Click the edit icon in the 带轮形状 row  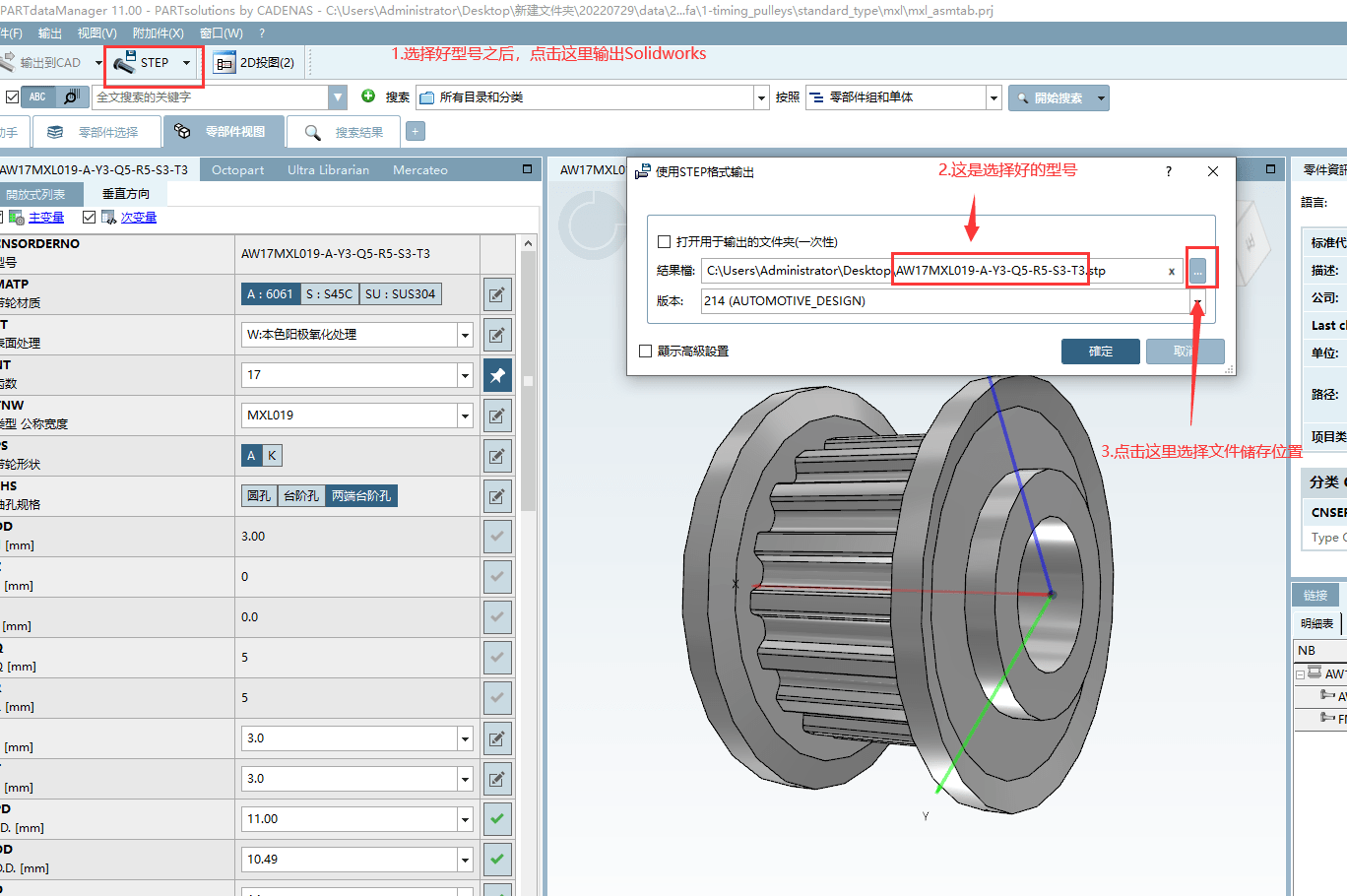pos(497,456)
